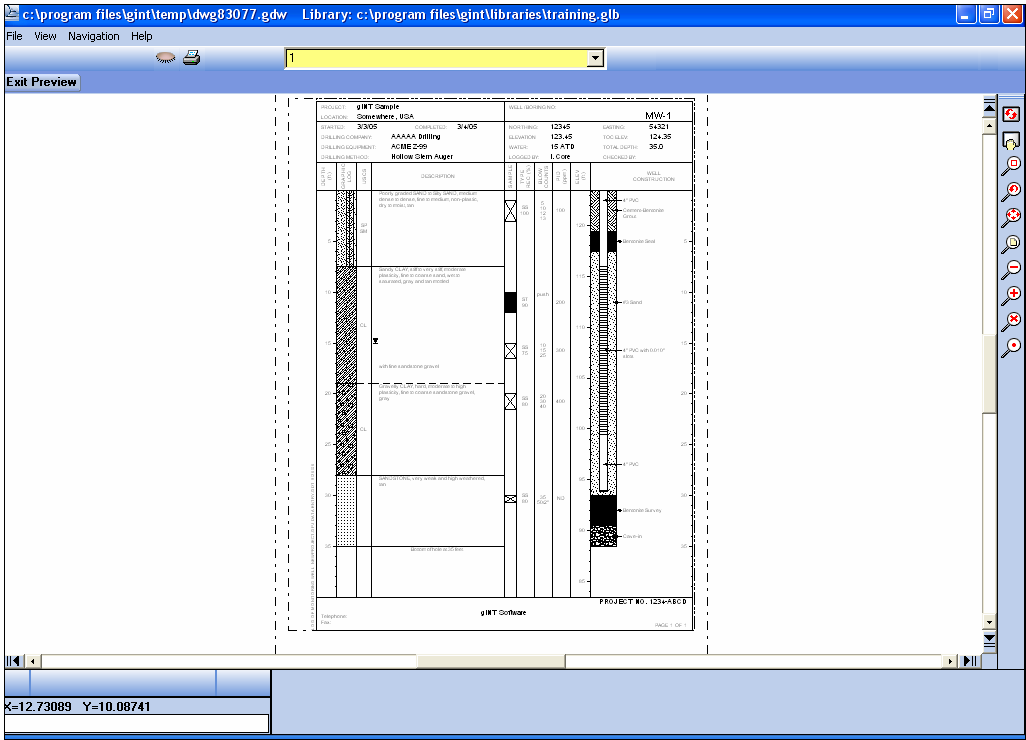Select the pan hand tool
1026x740 pixels.
click(1011, 140)
